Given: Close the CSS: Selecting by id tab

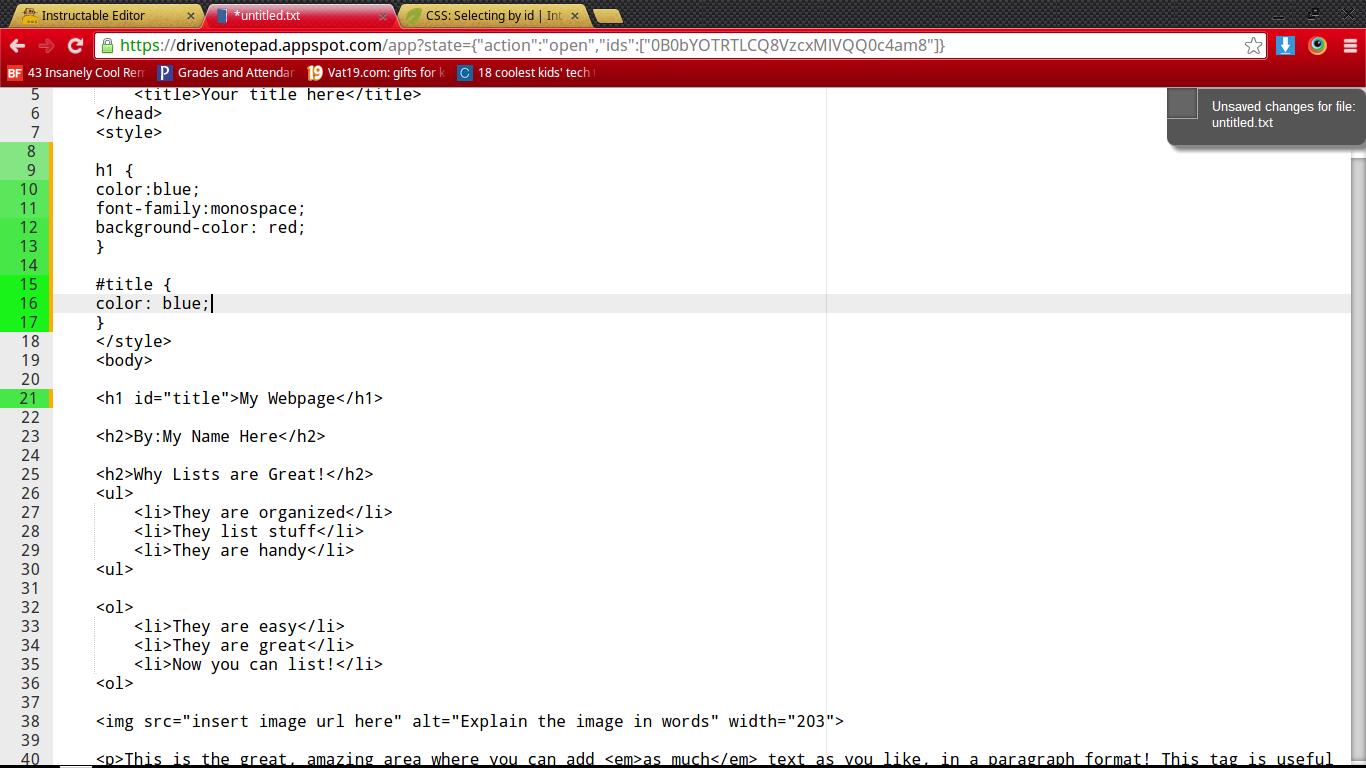Looking at the screenshot, I should point(575,16).
